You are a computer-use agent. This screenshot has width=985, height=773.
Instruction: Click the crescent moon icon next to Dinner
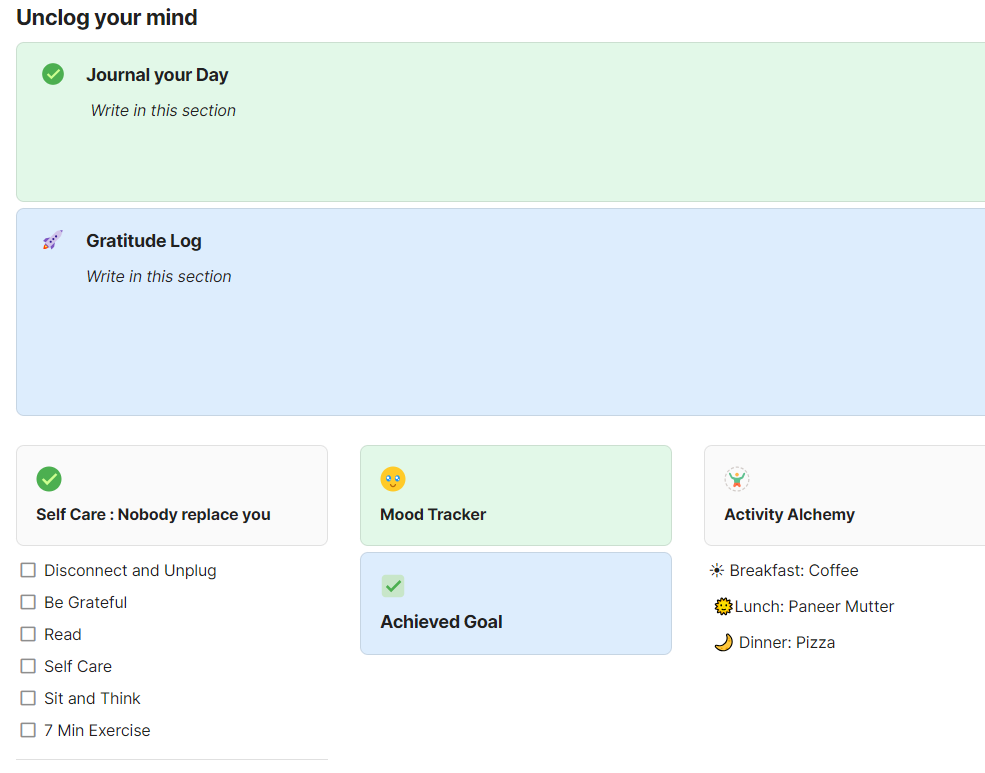pos(723,642)
